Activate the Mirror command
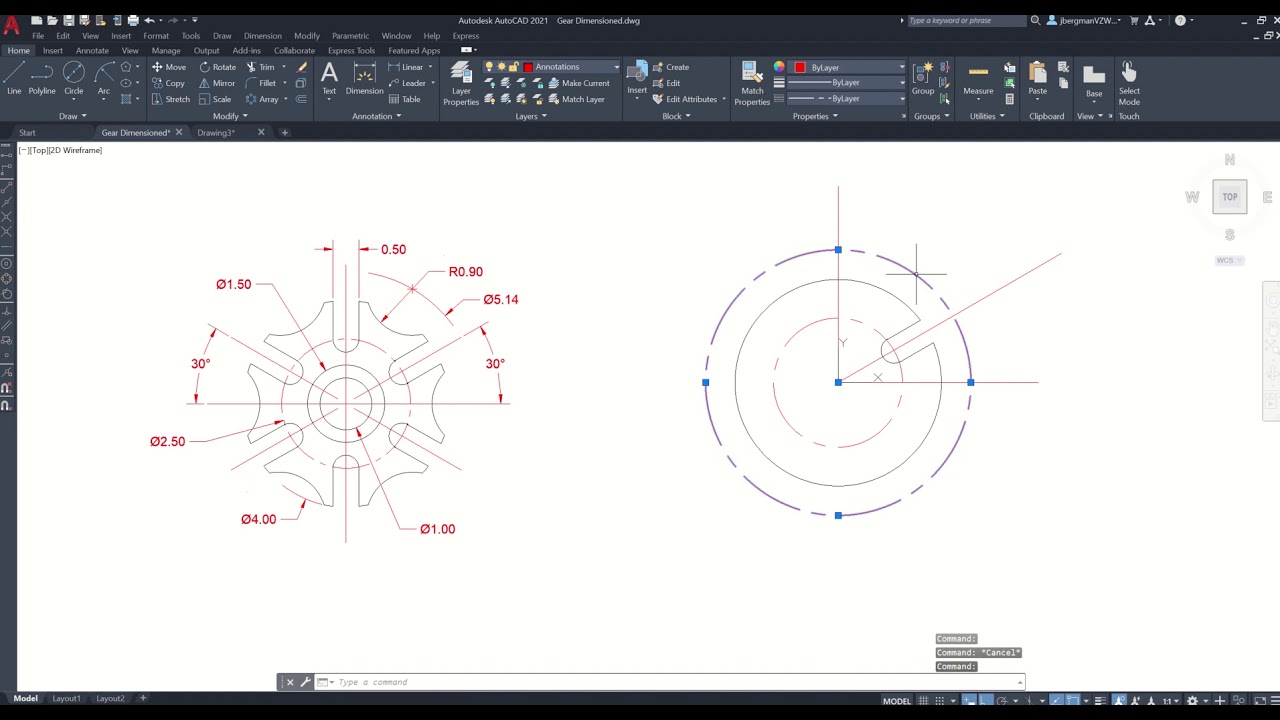This screenshot has width=1280, height=720. (x=217, y=83)
